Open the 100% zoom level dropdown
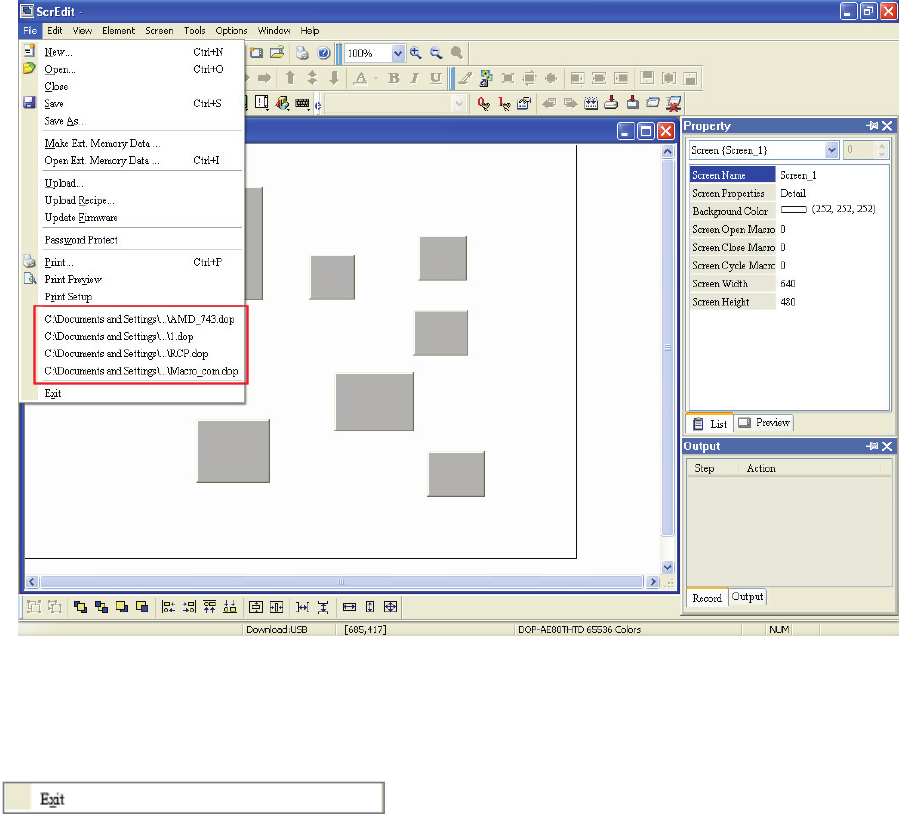Viewport: 899px width, 814px height. 398,53
